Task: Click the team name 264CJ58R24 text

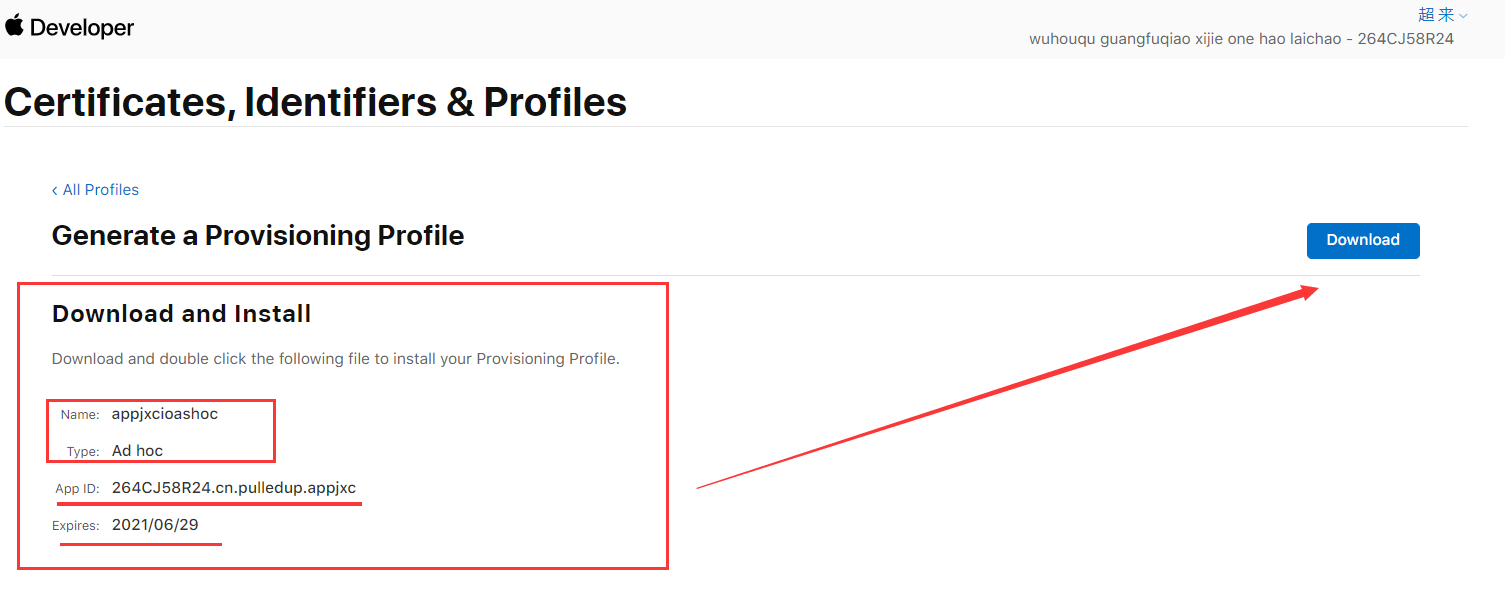Action: (x=1240, y=39)
